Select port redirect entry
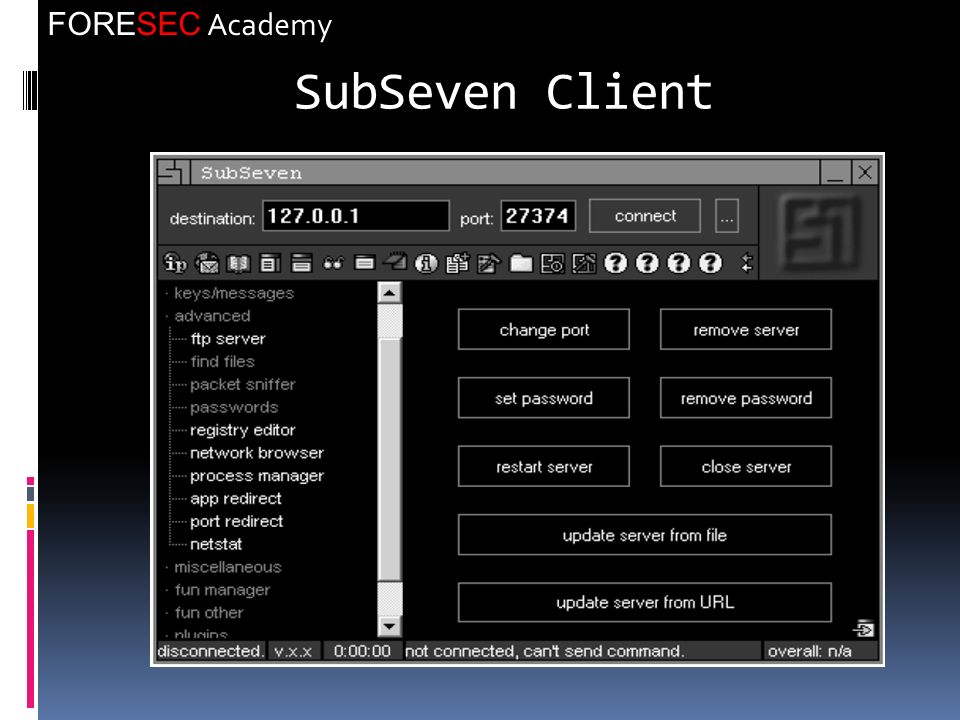The width and height of the screenshot is (960, 720). pyautogui.click(x=236, y=522)
